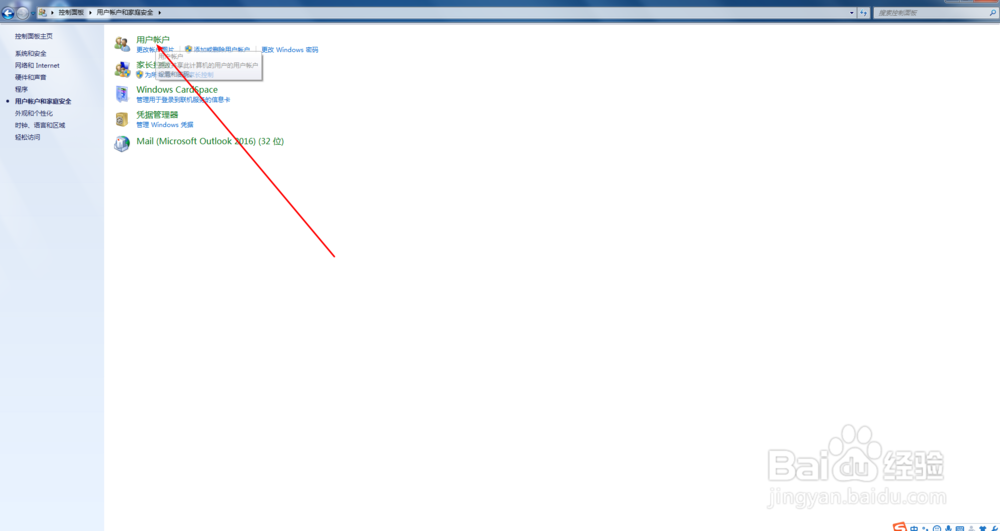This screenshot has width=1000, height=531.
Task: Open 添加或删除用户帐户 link
Action: pyautogui.click(x=222, y=50)
